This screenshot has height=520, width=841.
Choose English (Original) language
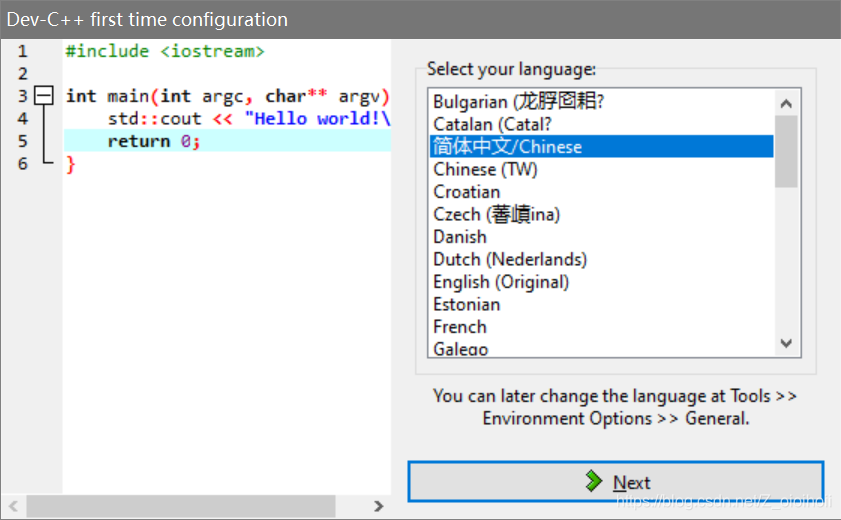601,281
